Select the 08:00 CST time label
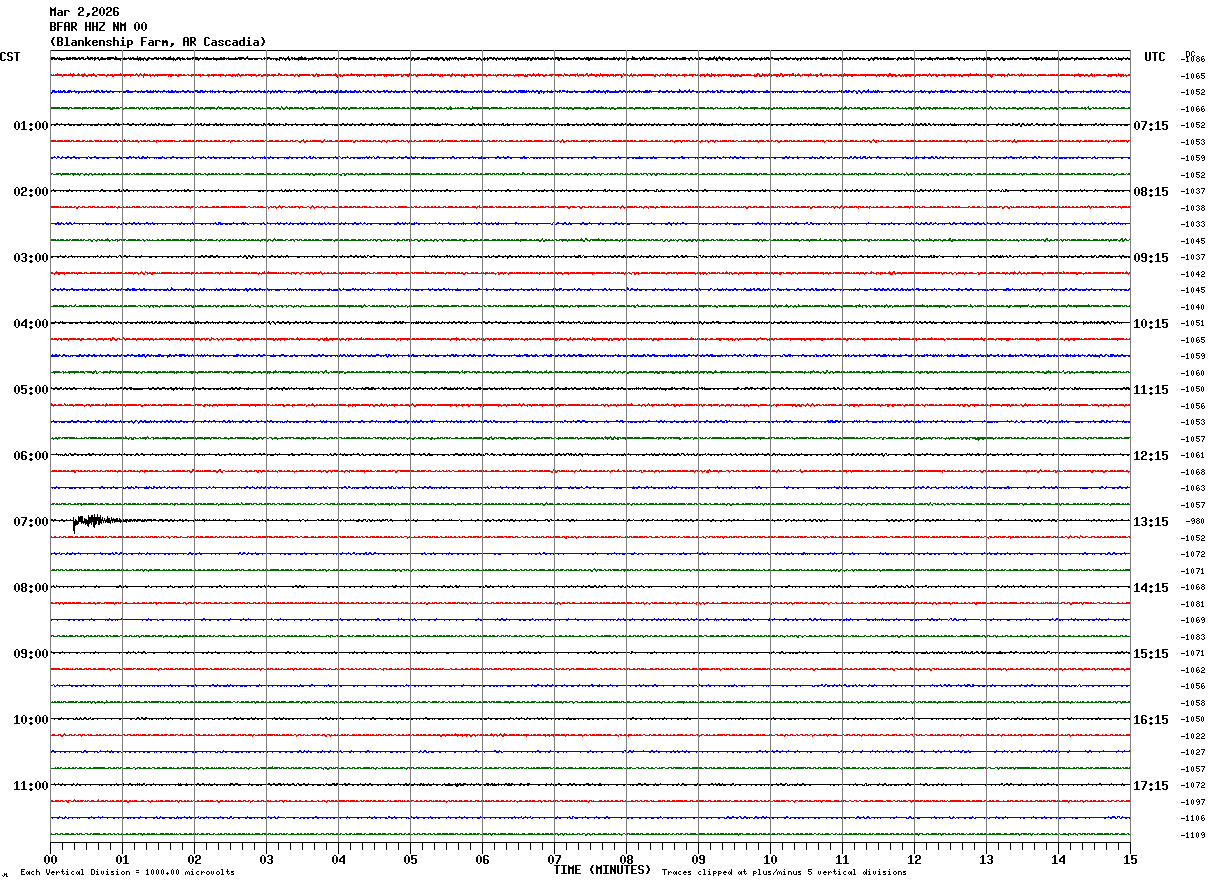Screen dimensions: 1210x886 tap(31, 588)
